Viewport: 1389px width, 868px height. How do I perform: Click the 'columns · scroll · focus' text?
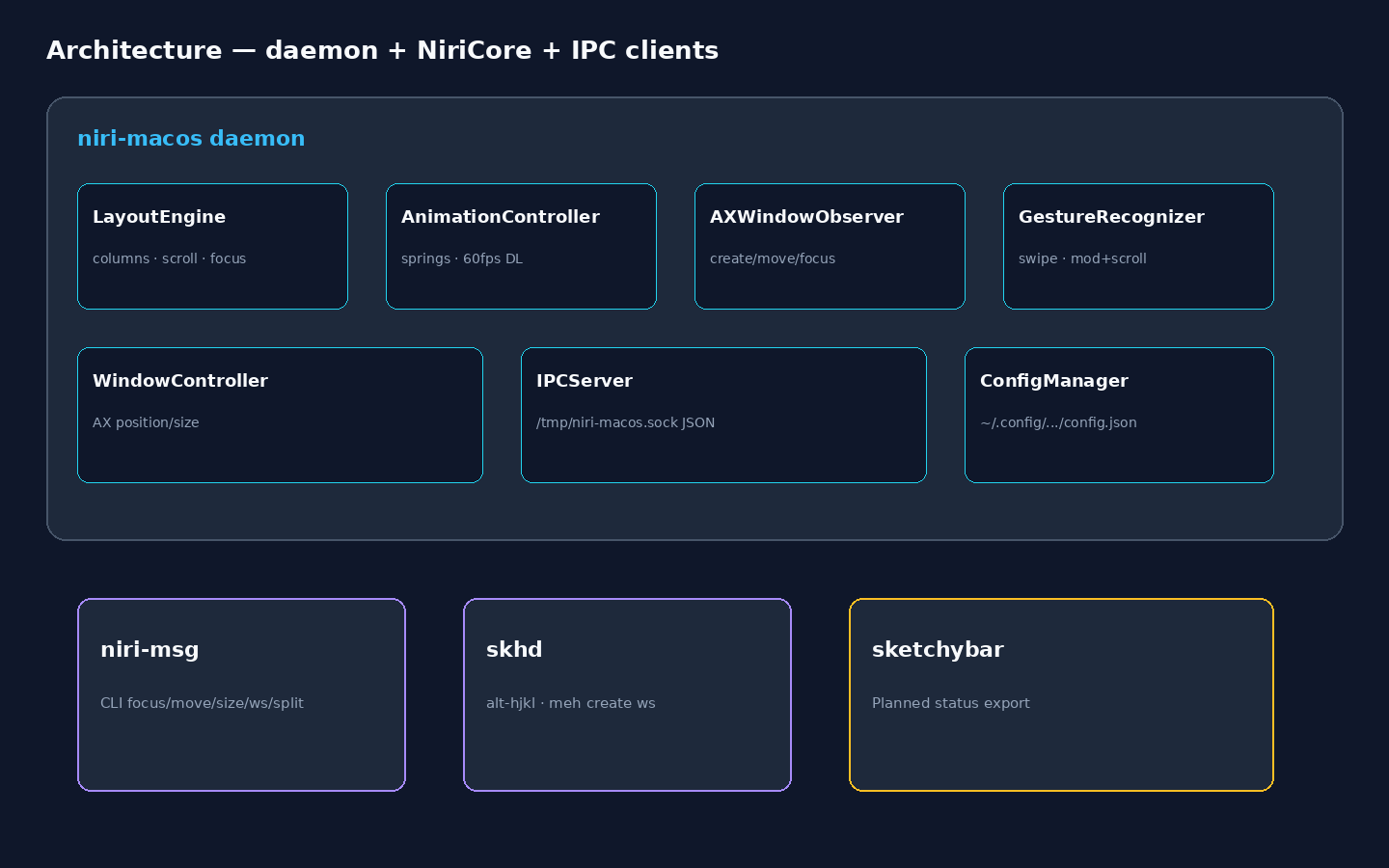click(x=169, y=258)
